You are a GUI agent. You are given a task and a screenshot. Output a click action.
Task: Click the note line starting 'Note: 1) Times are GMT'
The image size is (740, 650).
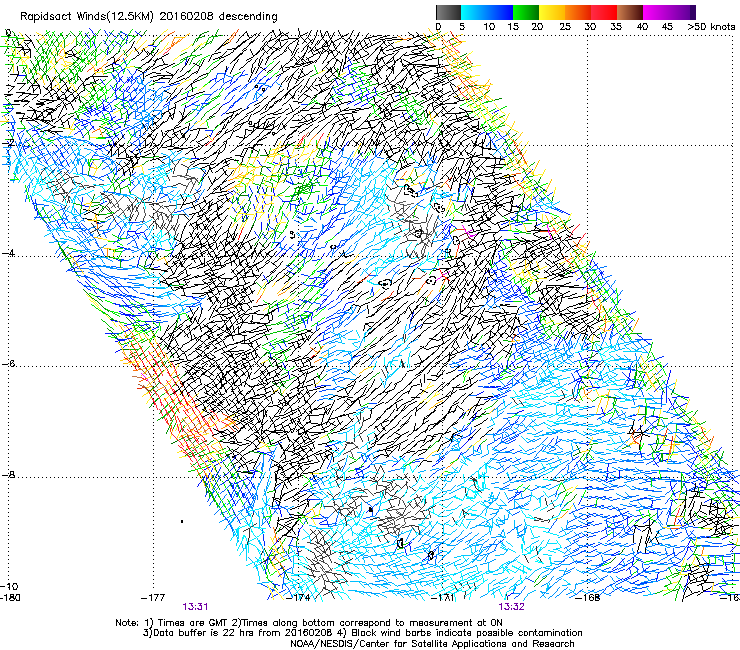[309, 623]
